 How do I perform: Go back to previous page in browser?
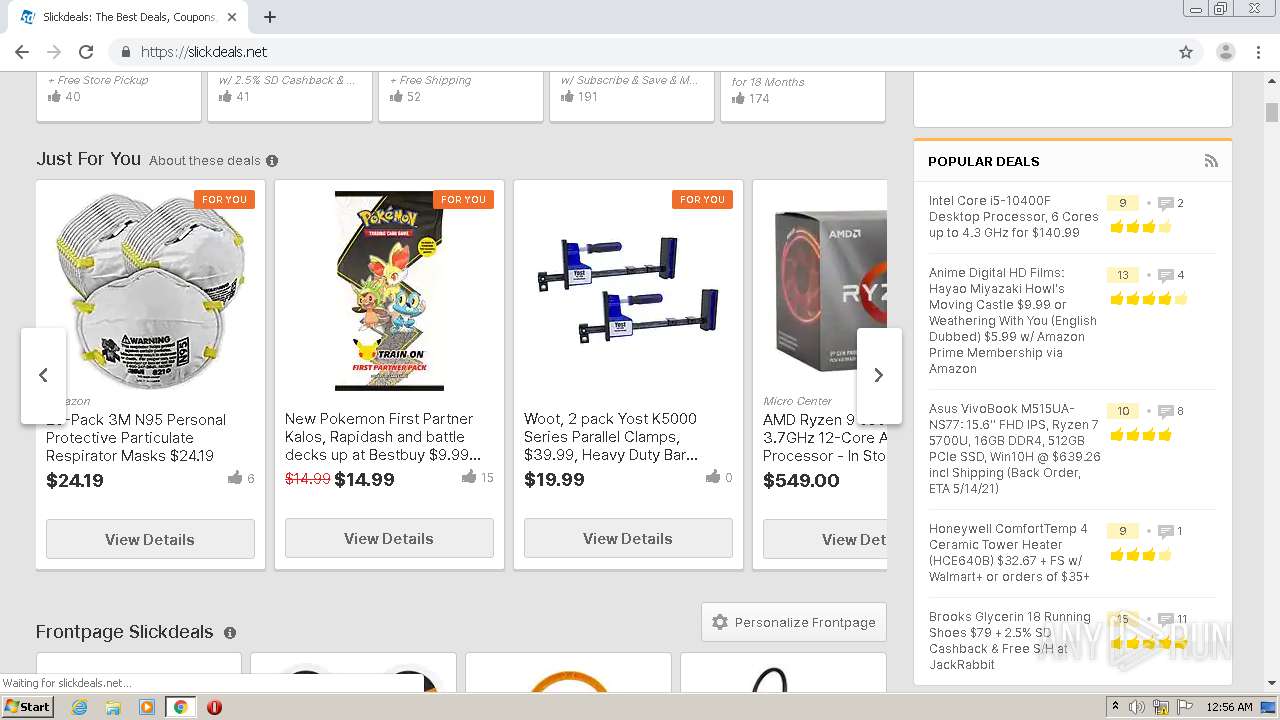coord(22,52)
